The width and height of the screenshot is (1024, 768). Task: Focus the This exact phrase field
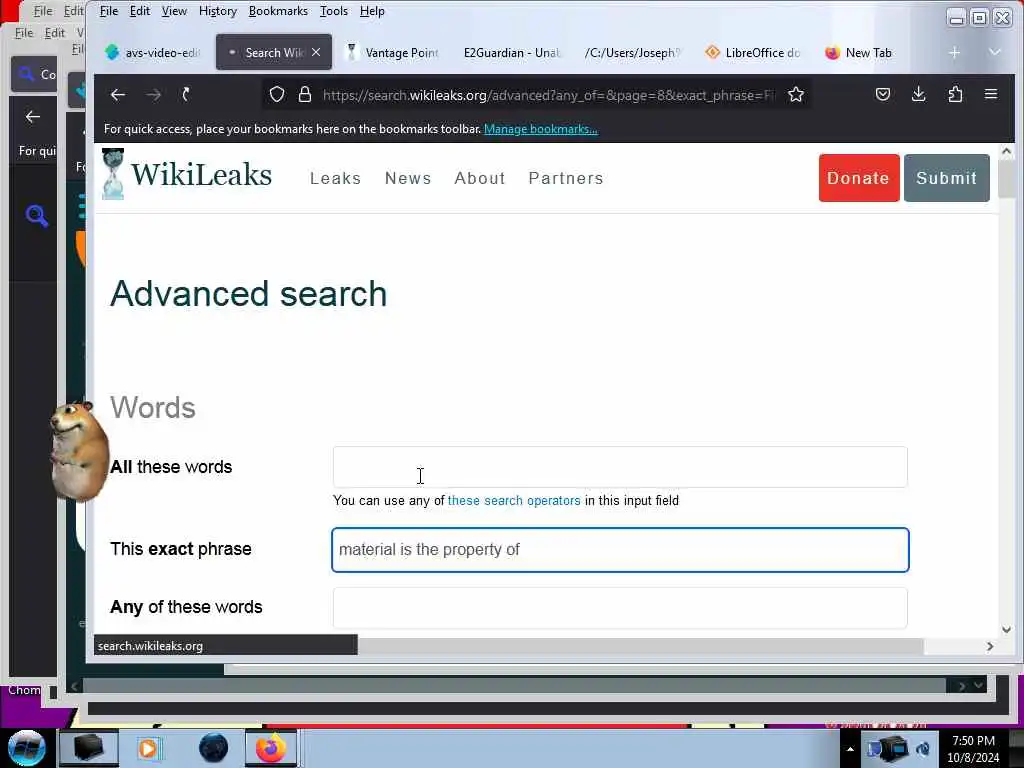(620, 550)
